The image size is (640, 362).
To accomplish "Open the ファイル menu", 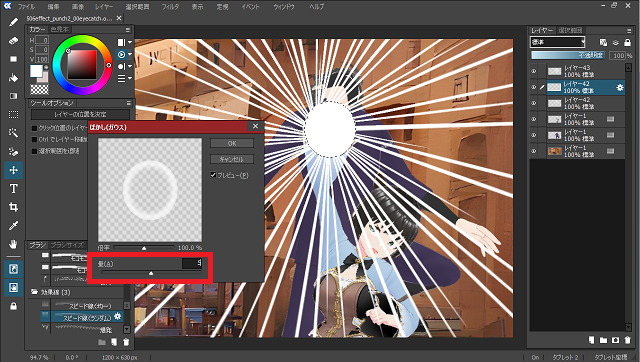I will coord(26,7).
